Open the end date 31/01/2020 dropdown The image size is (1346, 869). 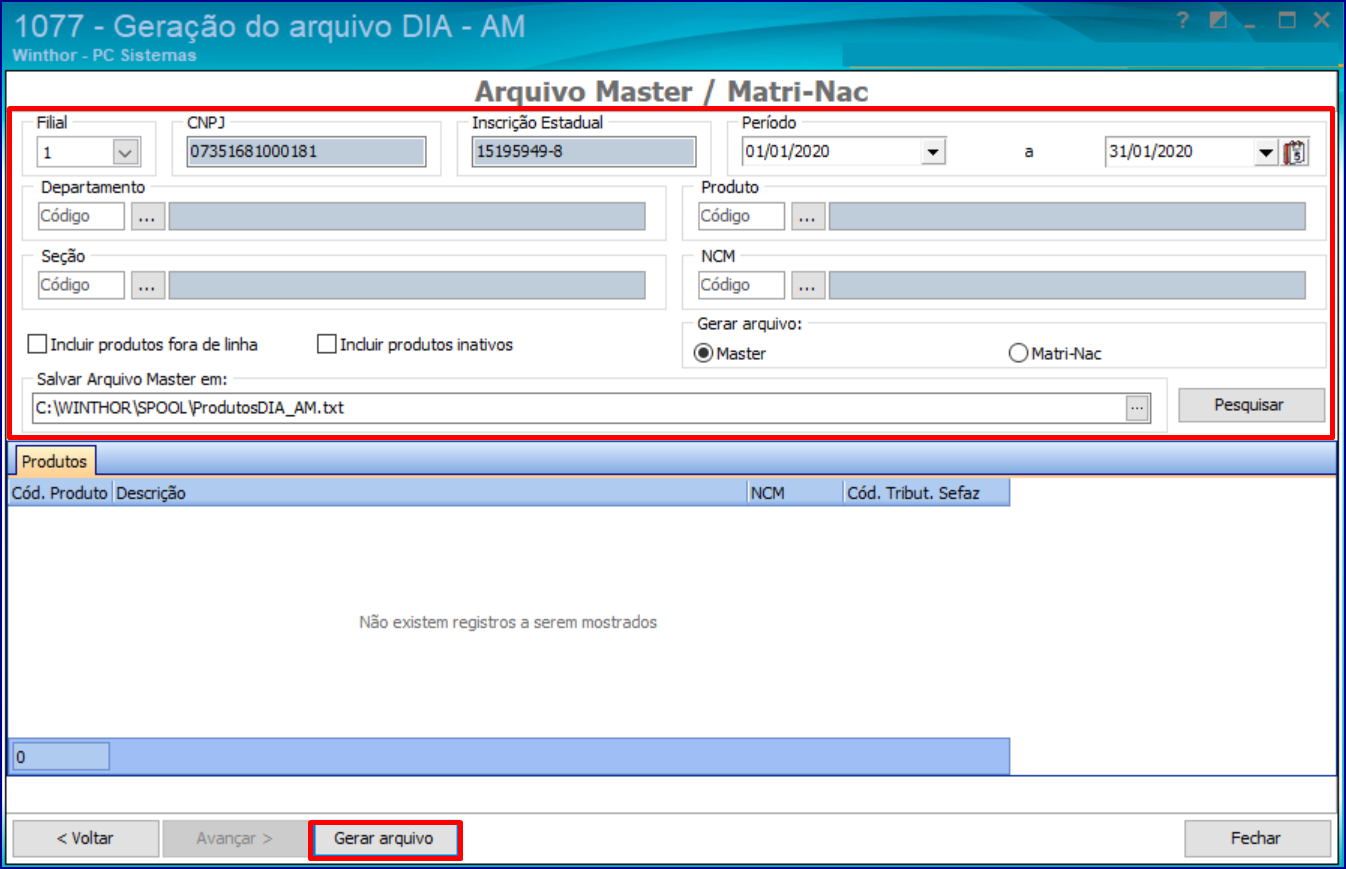(x=1267, y=152)
